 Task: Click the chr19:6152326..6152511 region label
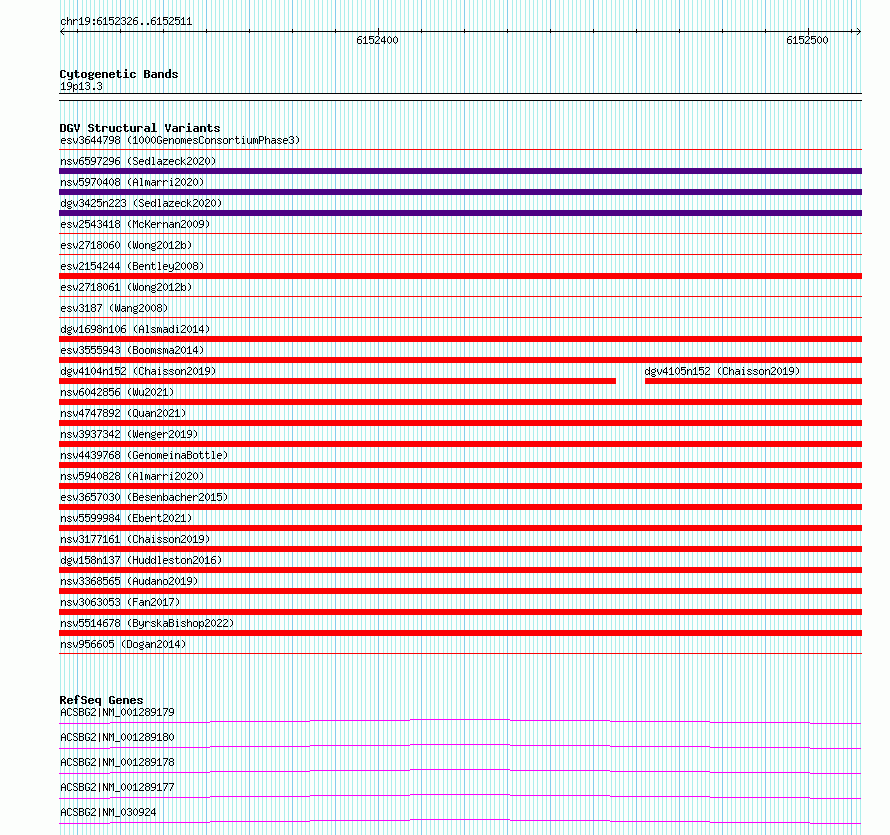(126, 22)
